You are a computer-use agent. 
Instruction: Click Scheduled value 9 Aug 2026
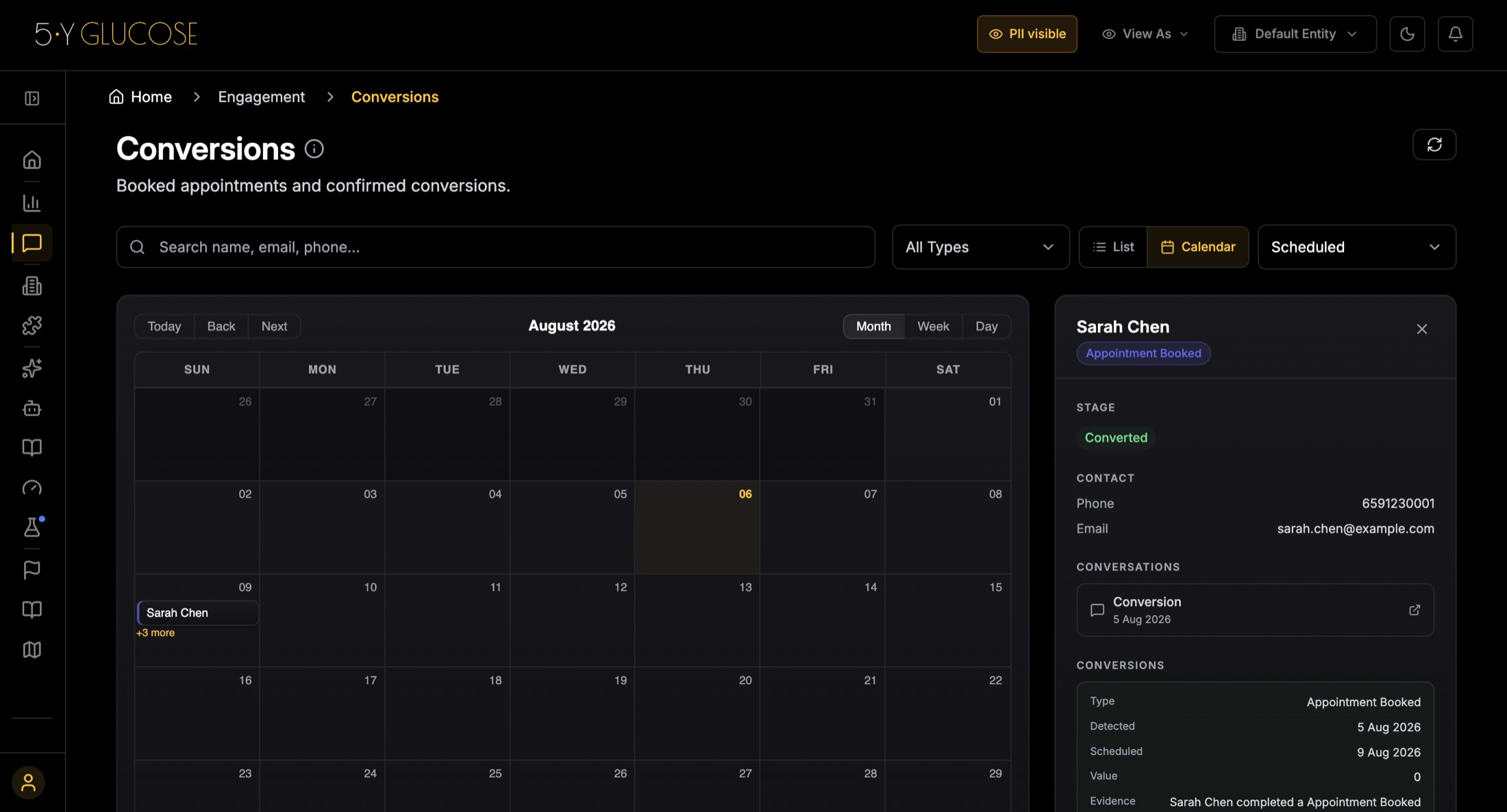coord(1388,752)
